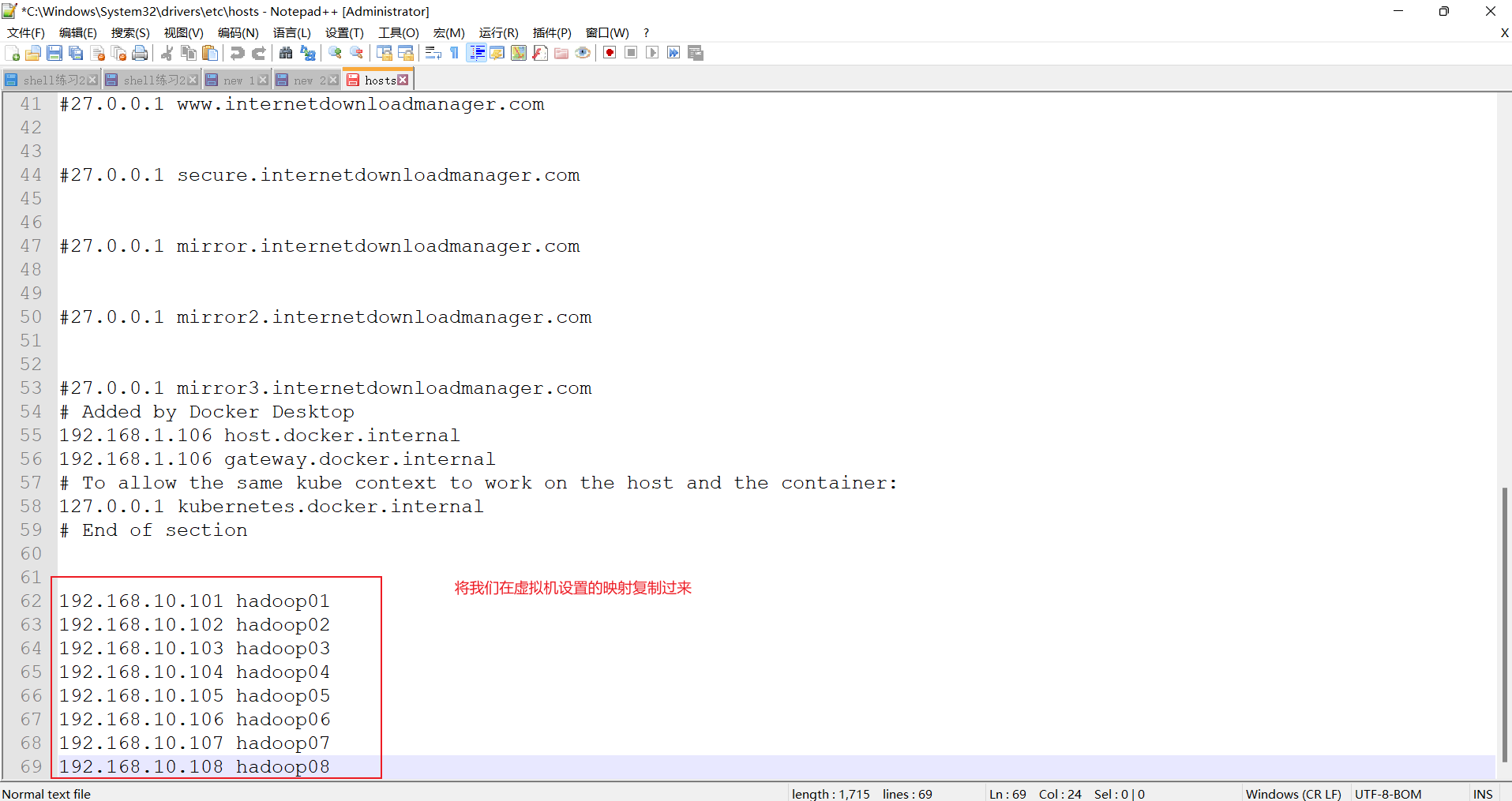Open the Function List panel icon
The image size is (1512, 801).
pyautogui.click(x=540, y=53)
